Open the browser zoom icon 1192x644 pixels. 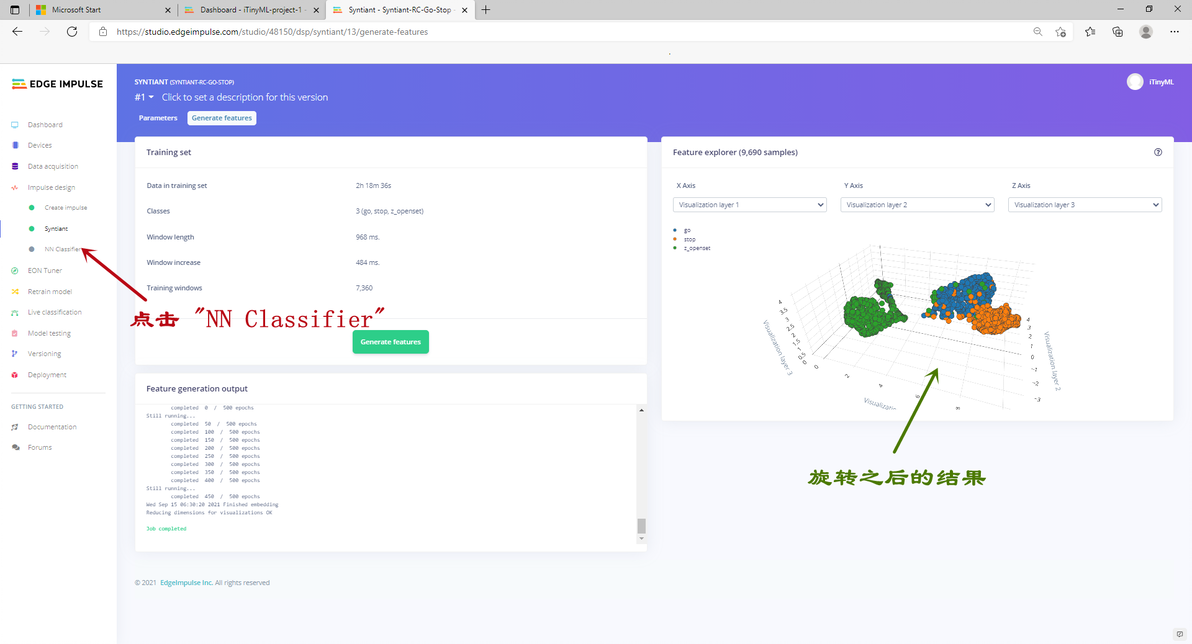click(1038, 32)
